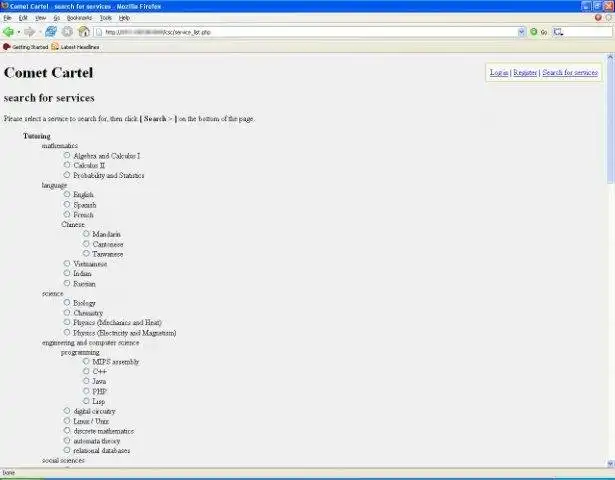This screenshot has width=615, height=480.
Task: Select Algebra and Calculus I radio button
Action: (67, 155)
